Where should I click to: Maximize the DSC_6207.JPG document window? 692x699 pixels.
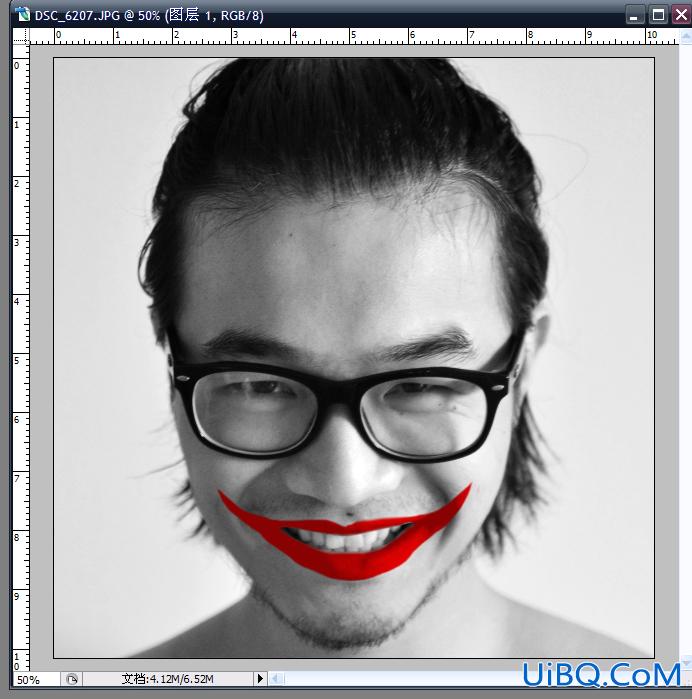pyautogui.click(x=658, y=15)
